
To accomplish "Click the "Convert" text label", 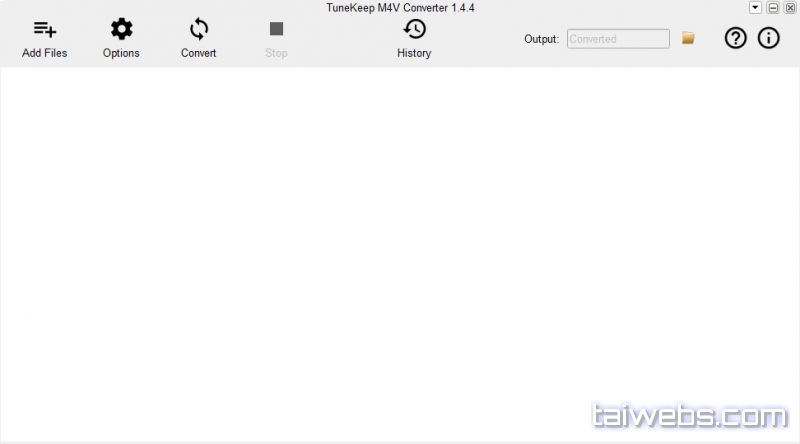I will (199, 53).
